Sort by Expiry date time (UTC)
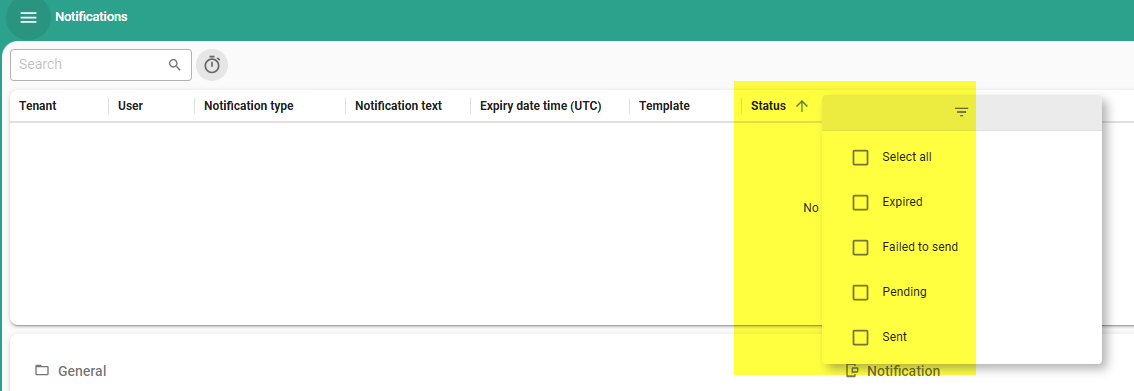The image size is (1134, 391). coord(541,106)
